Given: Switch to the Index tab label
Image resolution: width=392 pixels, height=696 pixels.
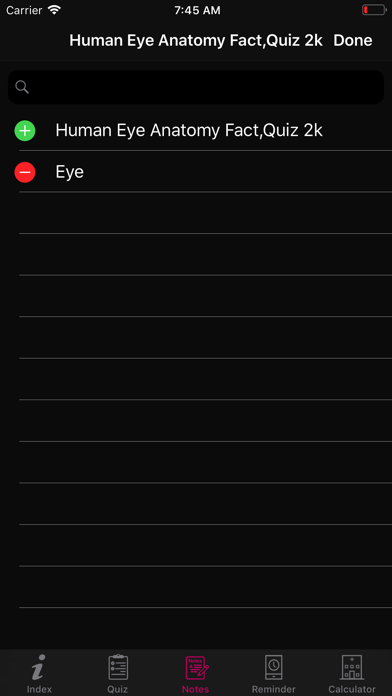Looking at the screenshot, I should point(39,689).
